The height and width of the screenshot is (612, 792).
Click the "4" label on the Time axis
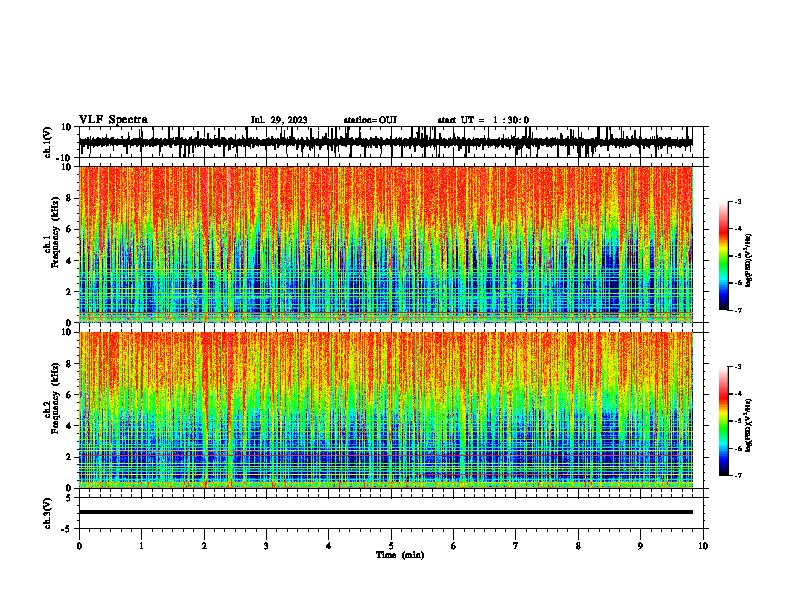(x=329, y=546)
